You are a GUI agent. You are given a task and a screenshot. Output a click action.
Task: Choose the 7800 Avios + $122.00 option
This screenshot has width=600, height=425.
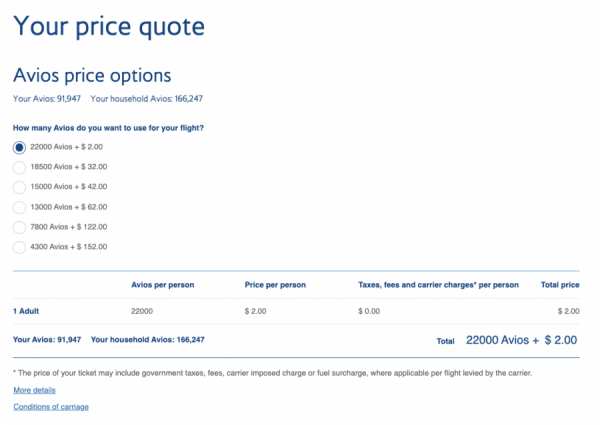pos(19,227)
